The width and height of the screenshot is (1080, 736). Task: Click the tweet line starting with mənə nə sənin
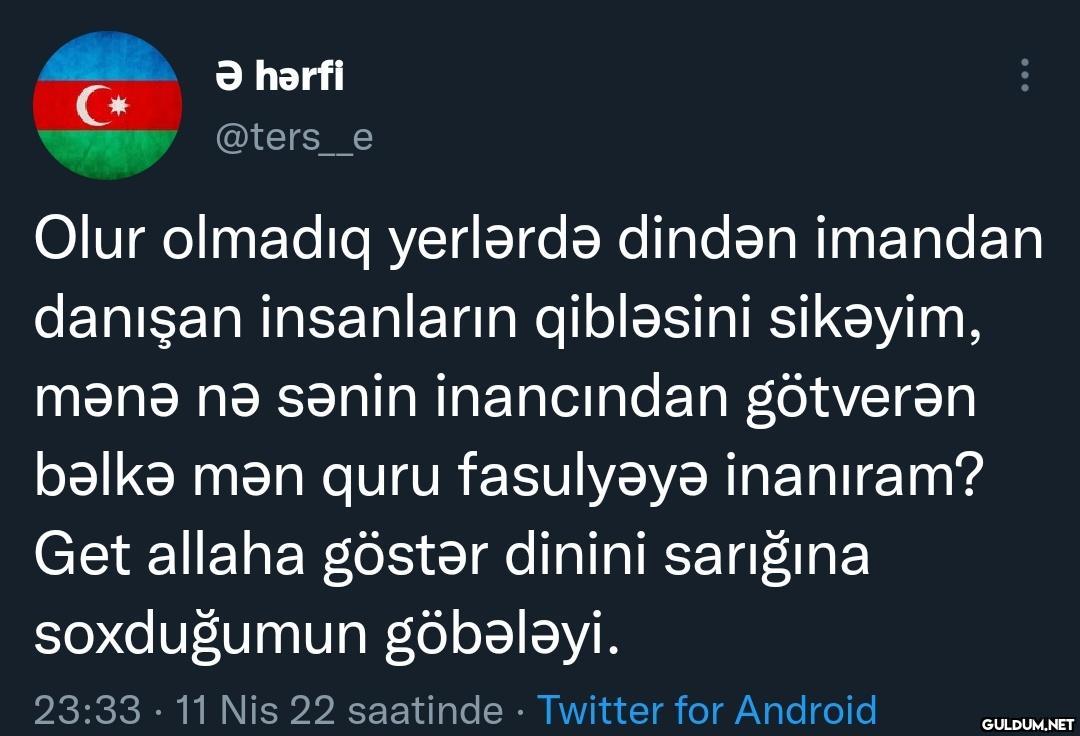click(505, 400)
